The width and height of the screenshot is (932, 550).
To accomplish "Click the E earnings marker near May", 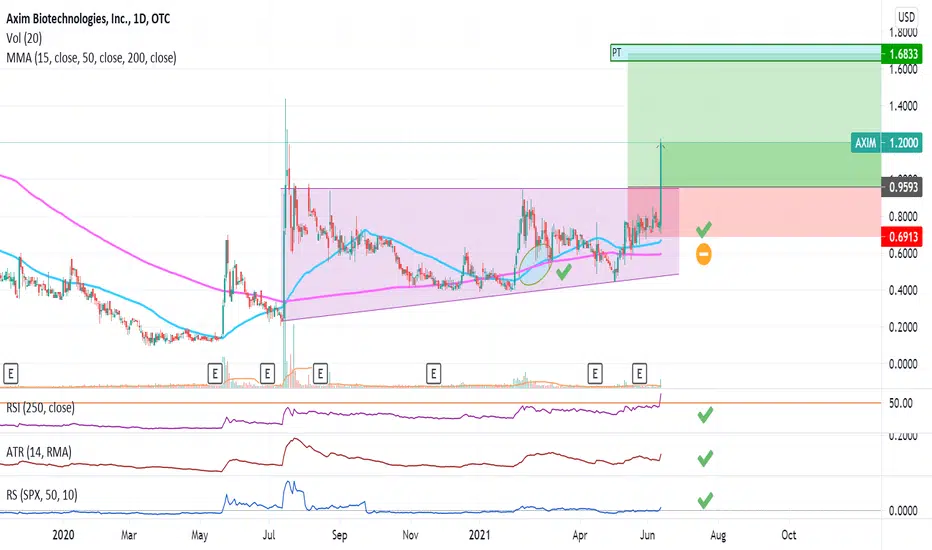I will coord(215,373).
